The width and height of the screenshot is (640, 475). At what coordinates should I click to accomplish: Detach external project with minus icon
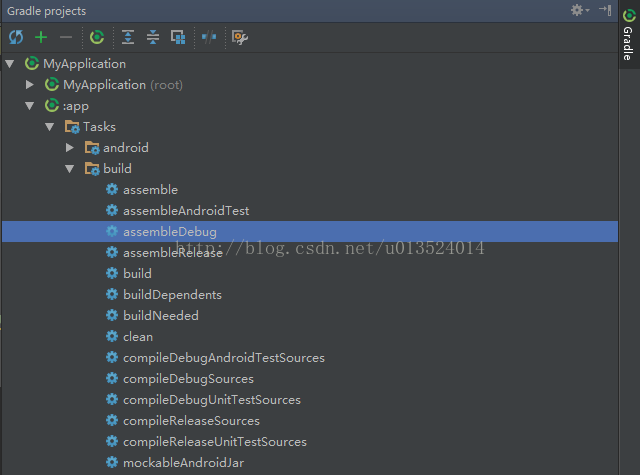(x=66, y=37)
